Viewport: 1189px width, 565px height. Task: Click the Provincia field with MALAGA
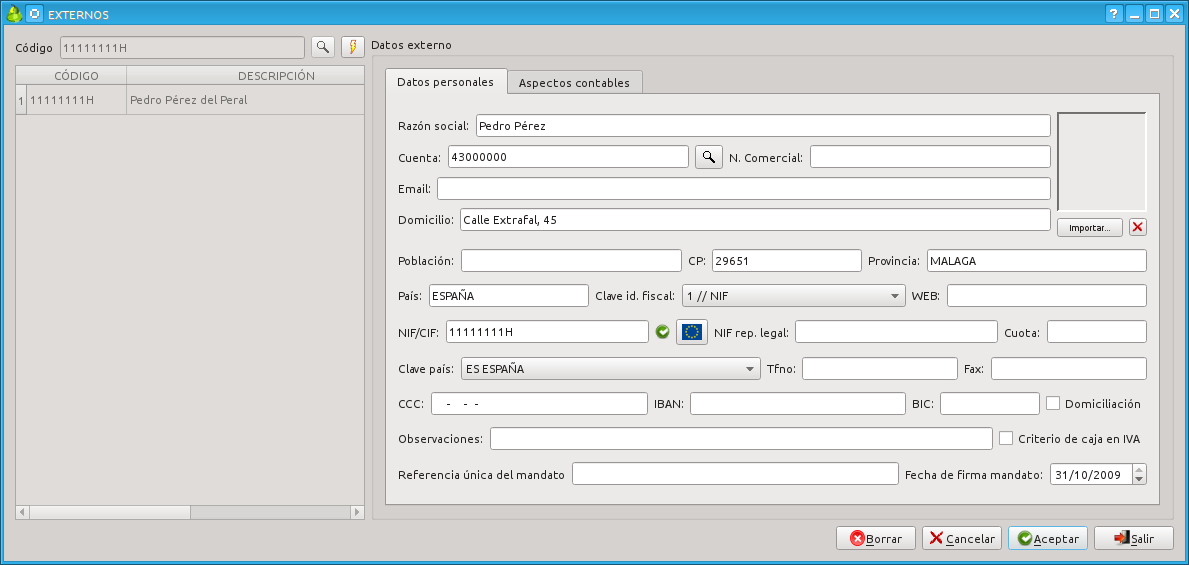tap(1036, 260)
